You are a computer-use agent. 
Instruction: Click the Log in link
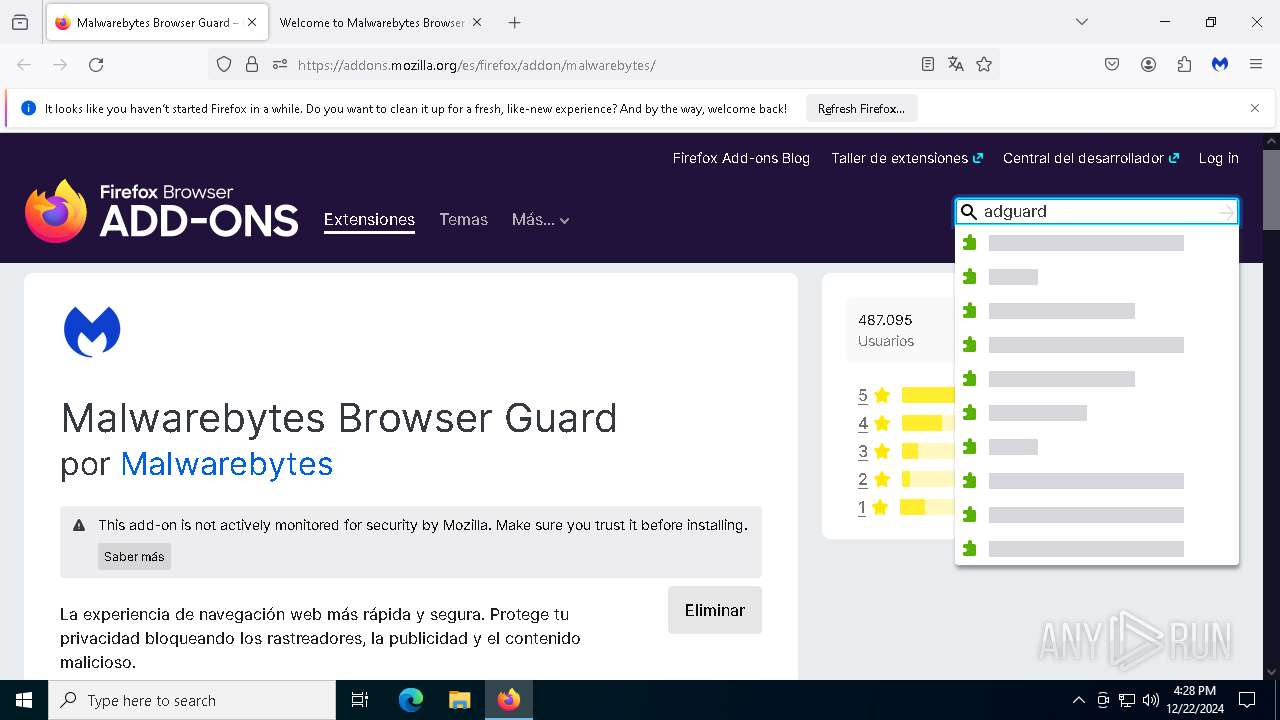(1219, 158)
